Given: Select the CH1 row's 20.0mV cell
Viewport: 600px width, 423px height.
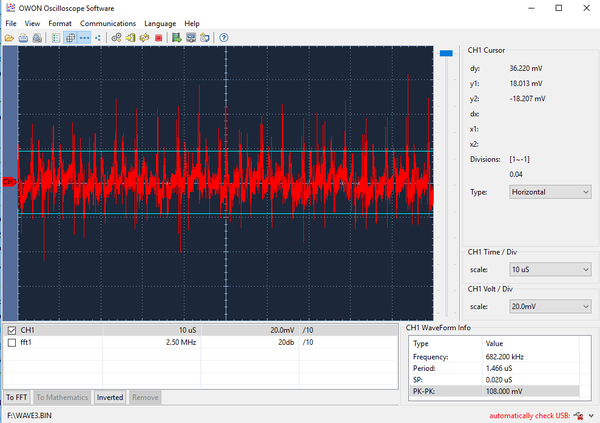Looking at the screenshot, I should (250, 330).
